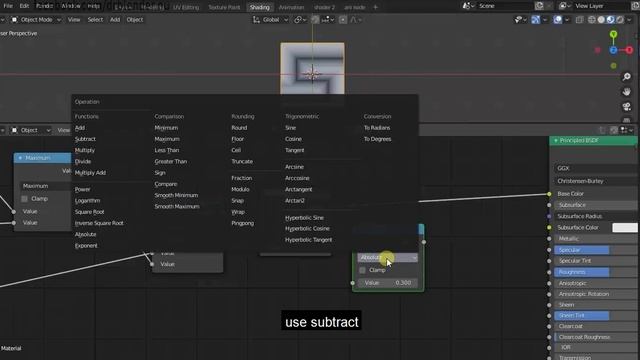Choose Truncate rounding operation

point(242,162)
